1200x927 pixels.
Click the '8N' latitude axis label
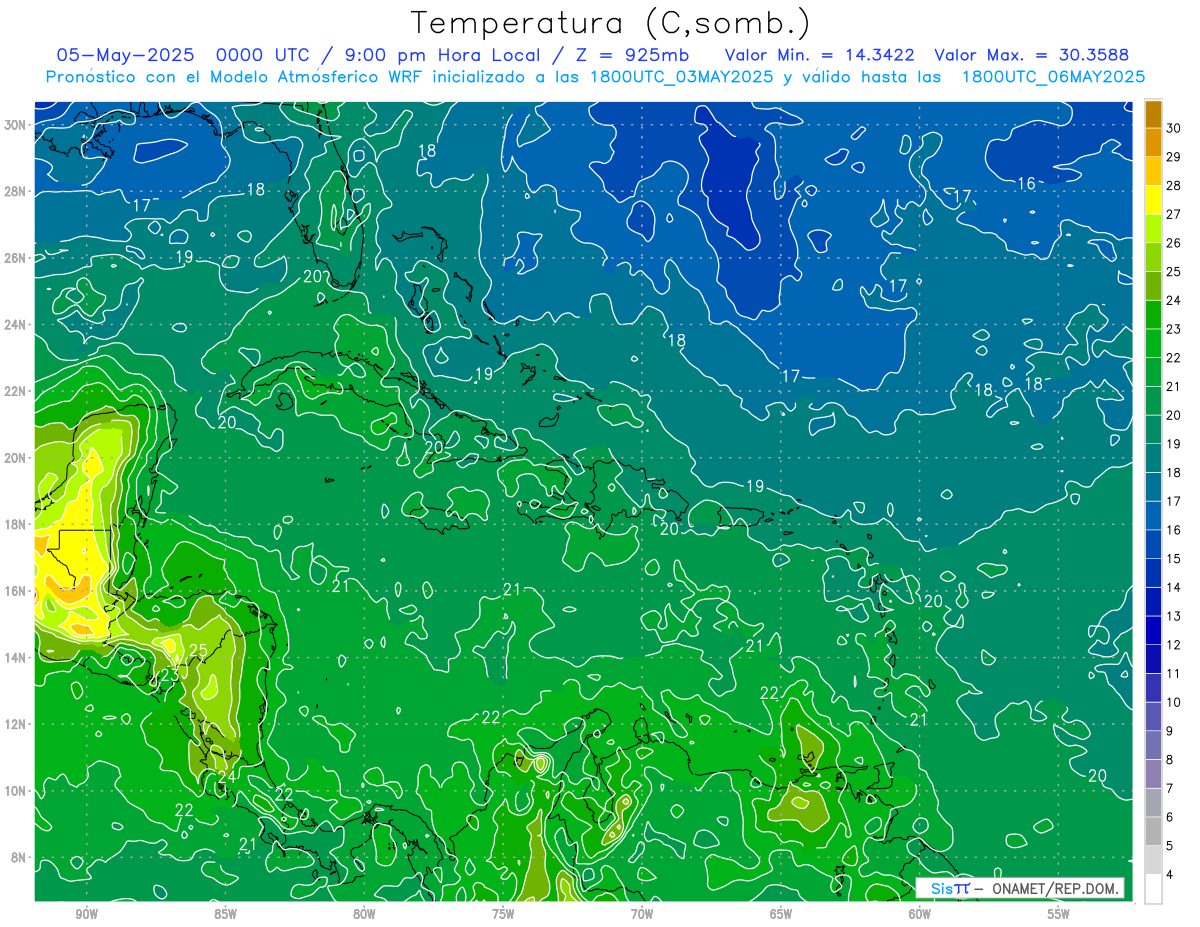click(18, 858)
